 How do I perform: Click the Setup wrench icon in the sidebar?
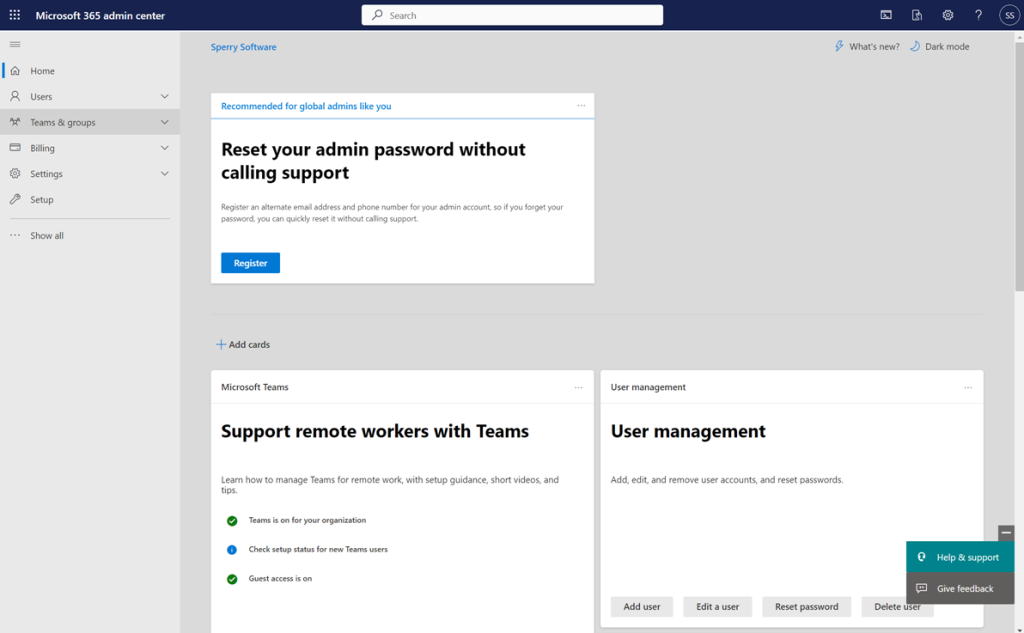click(x=14, y=199)
